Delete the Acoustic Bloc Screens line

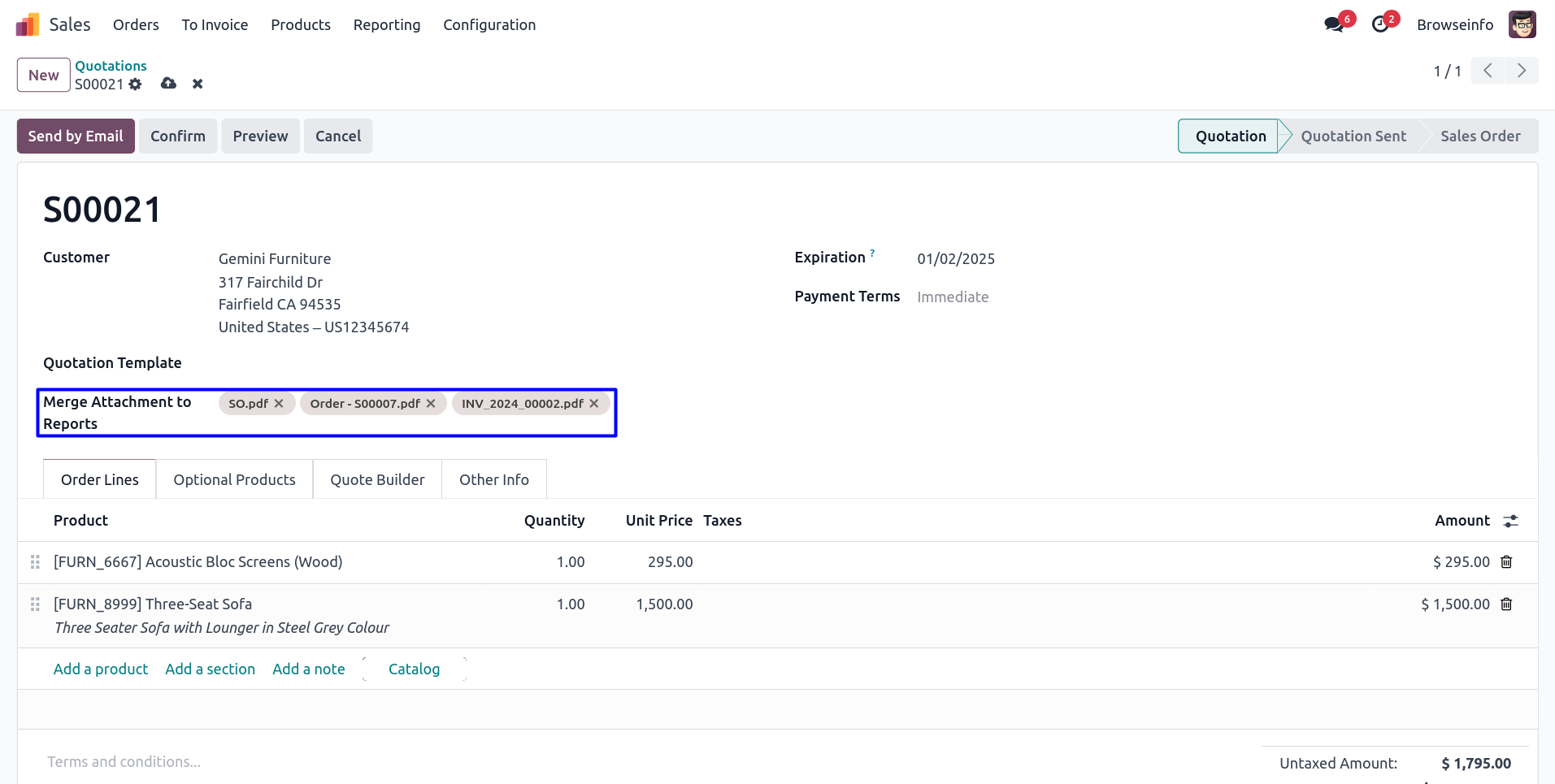[x=1506, y=562]
